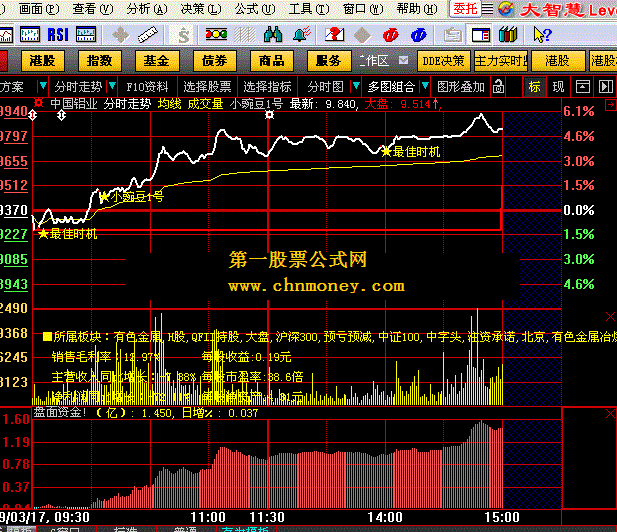Close the 盘面资金 panel with red X
Image resolution: width=617 pixels, height=532 pixels.
pos(610,414)
